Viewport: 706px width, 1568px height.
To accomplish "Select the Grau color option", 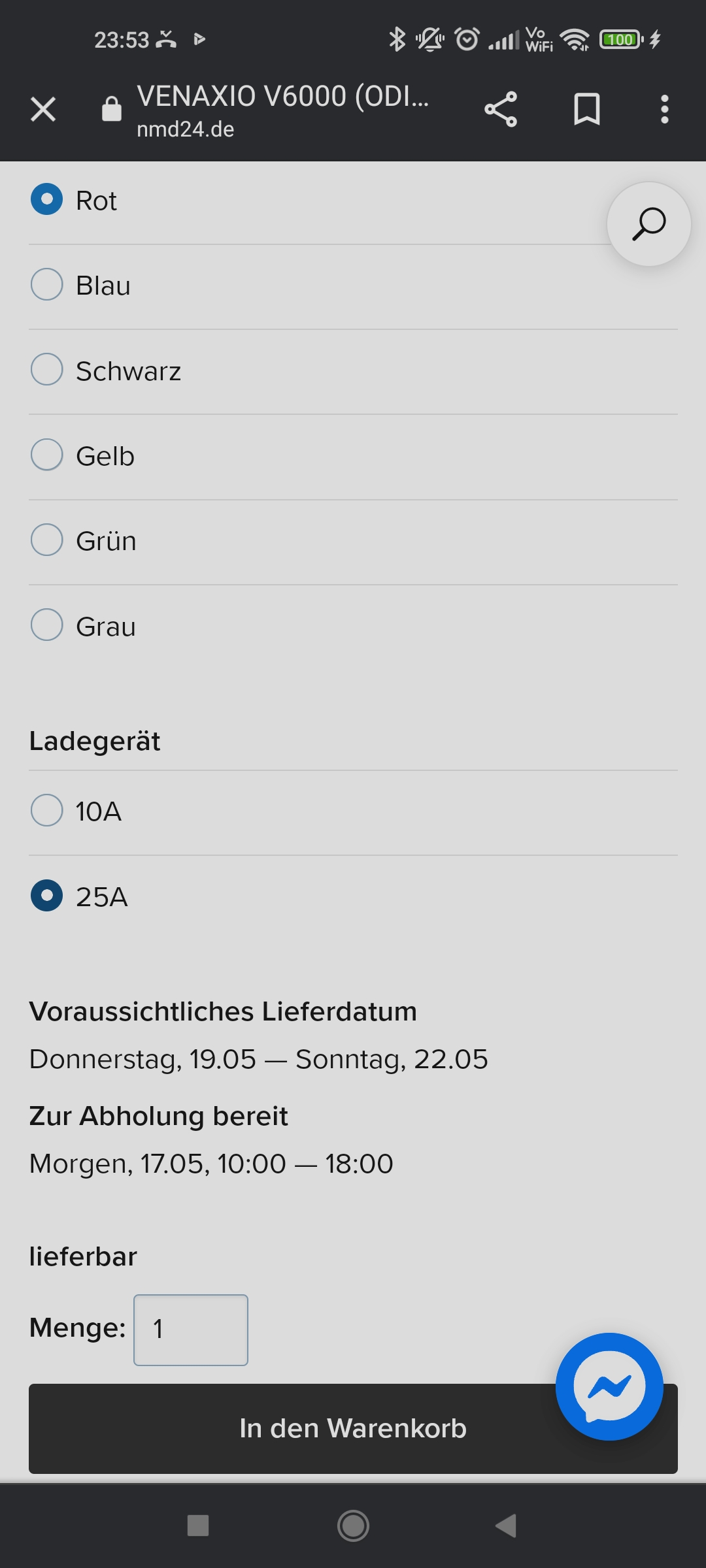I will pyautogui.click(x=47, y=625).
